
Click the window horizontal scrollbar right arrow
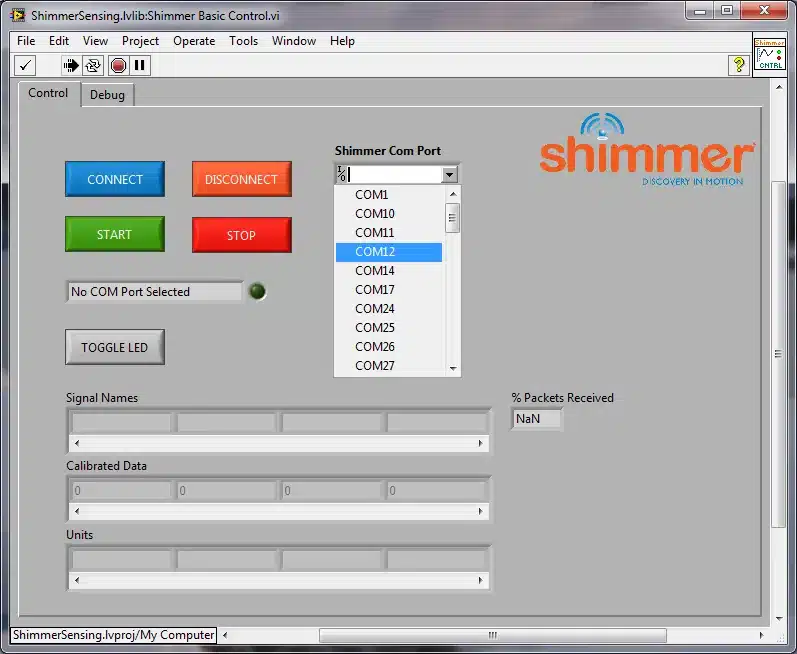(x=761, y=635)
